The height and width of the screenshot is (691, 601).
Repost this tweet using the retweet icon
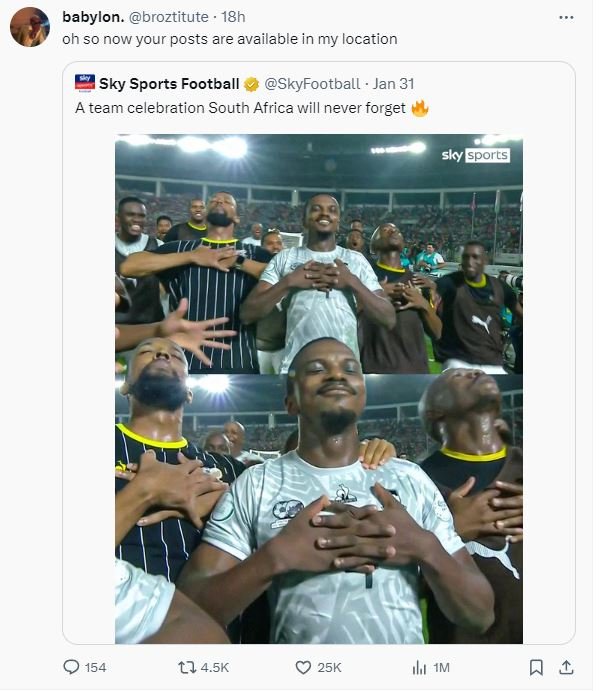click(x=188, y=667)
